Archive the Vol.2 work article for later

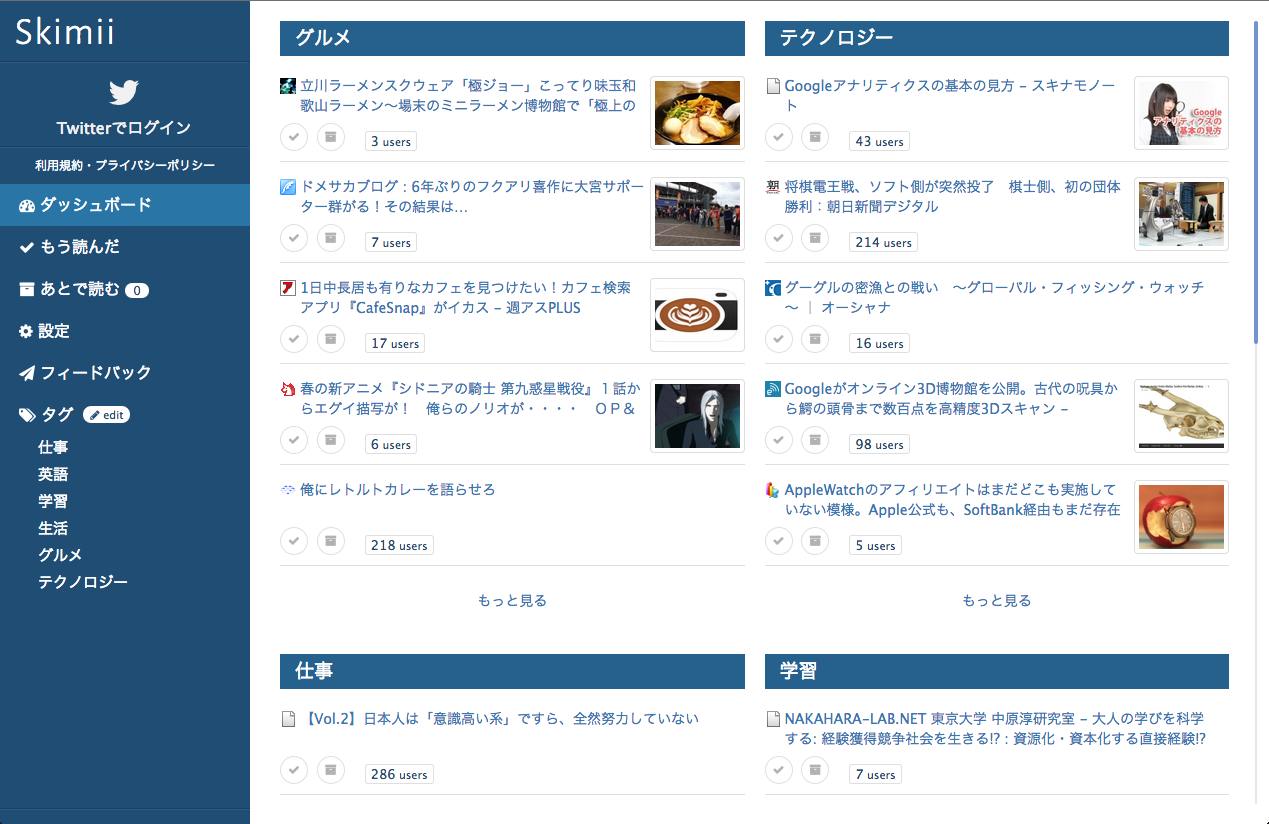click(331, 770)
